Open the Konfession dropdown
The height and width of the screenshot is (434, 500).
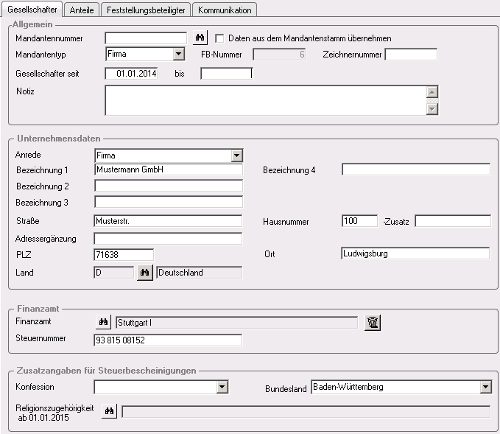[222, 387]
